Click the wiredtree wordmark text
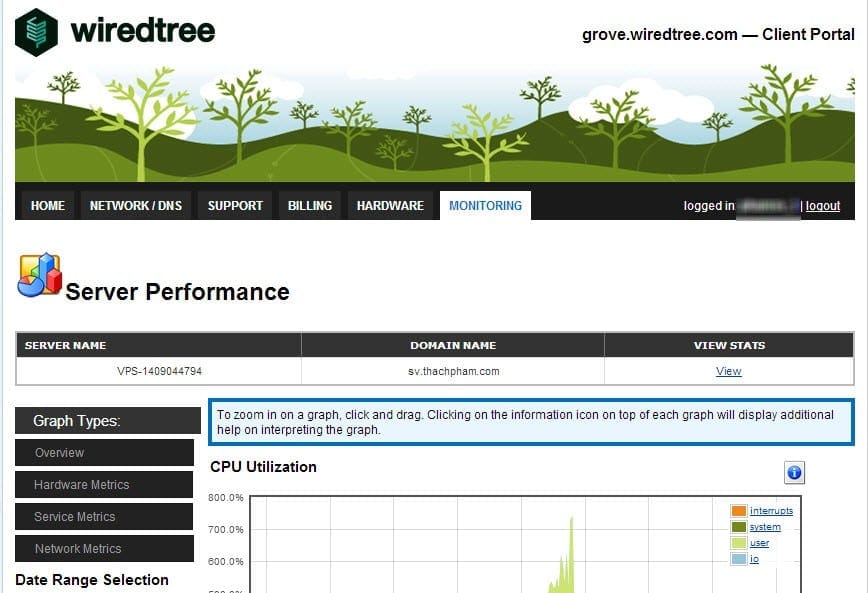The width and height of the screenshot is (868, 593). pos(143,30)
